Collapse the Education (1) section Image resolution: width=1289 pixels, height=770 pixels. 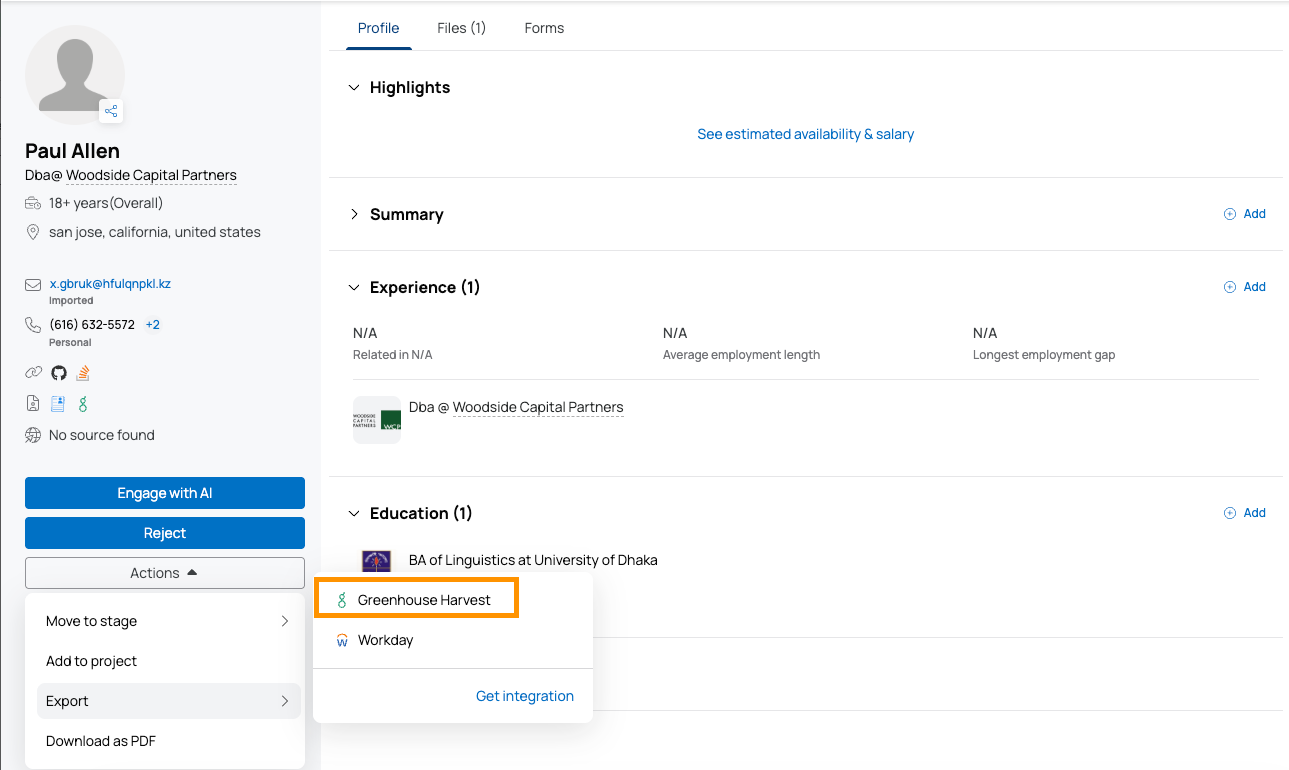(x=353, y=513)
